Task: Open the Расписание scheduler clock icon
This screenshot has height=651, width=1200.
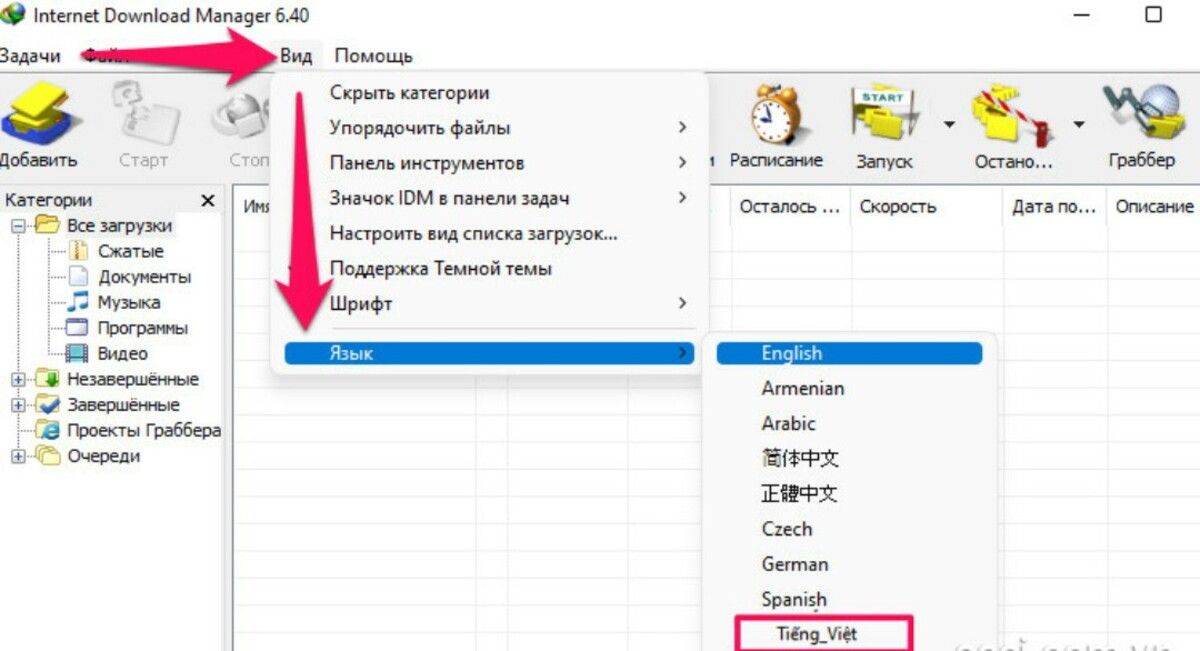Action: coord(777,114)
